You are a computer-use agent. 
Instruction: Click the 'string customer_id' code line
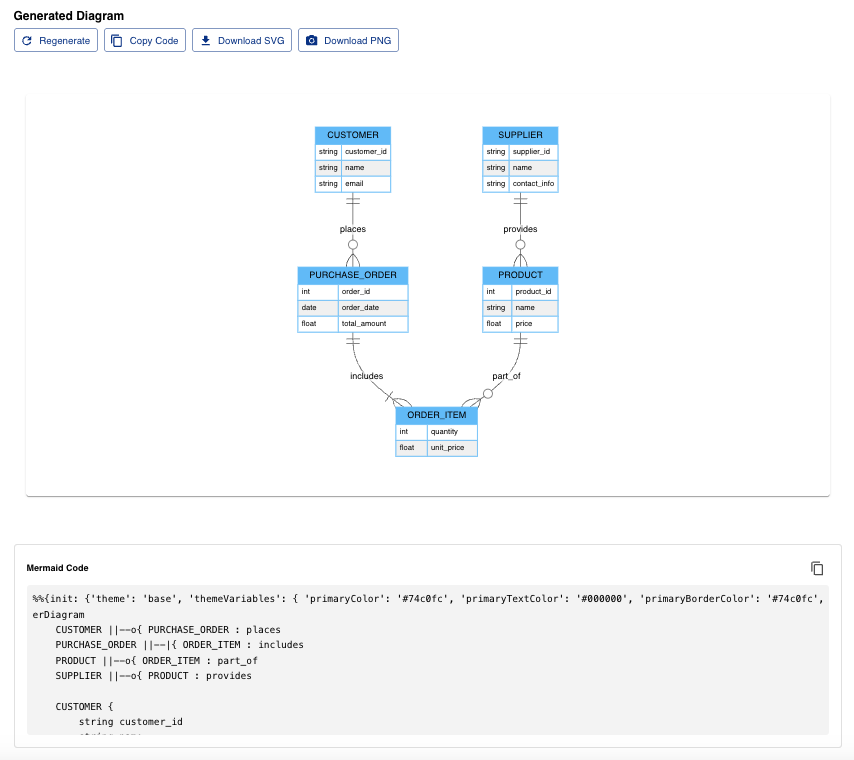click(x=131, y=722)
